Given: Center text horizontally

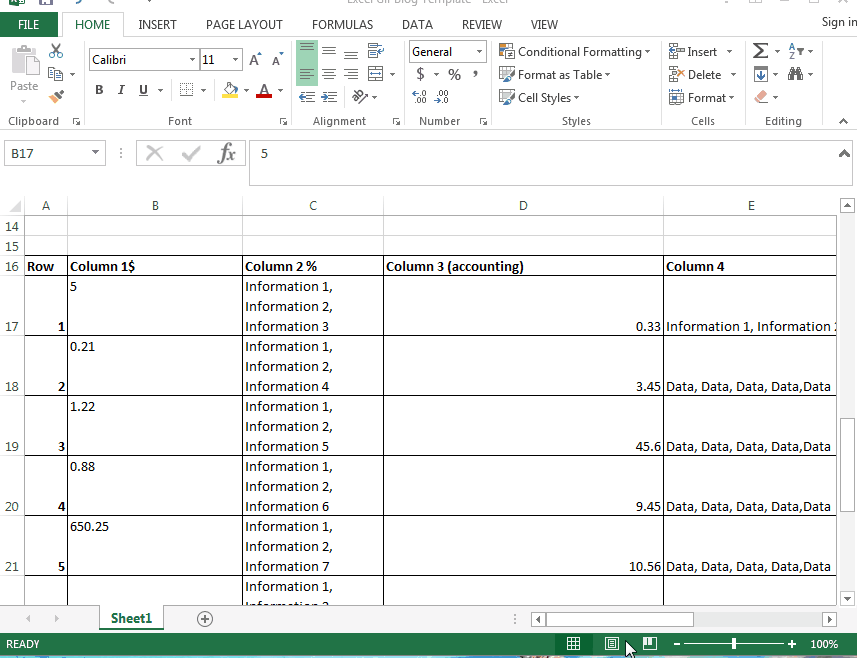Looking at the screenshot, I should (x=329, y=74).
